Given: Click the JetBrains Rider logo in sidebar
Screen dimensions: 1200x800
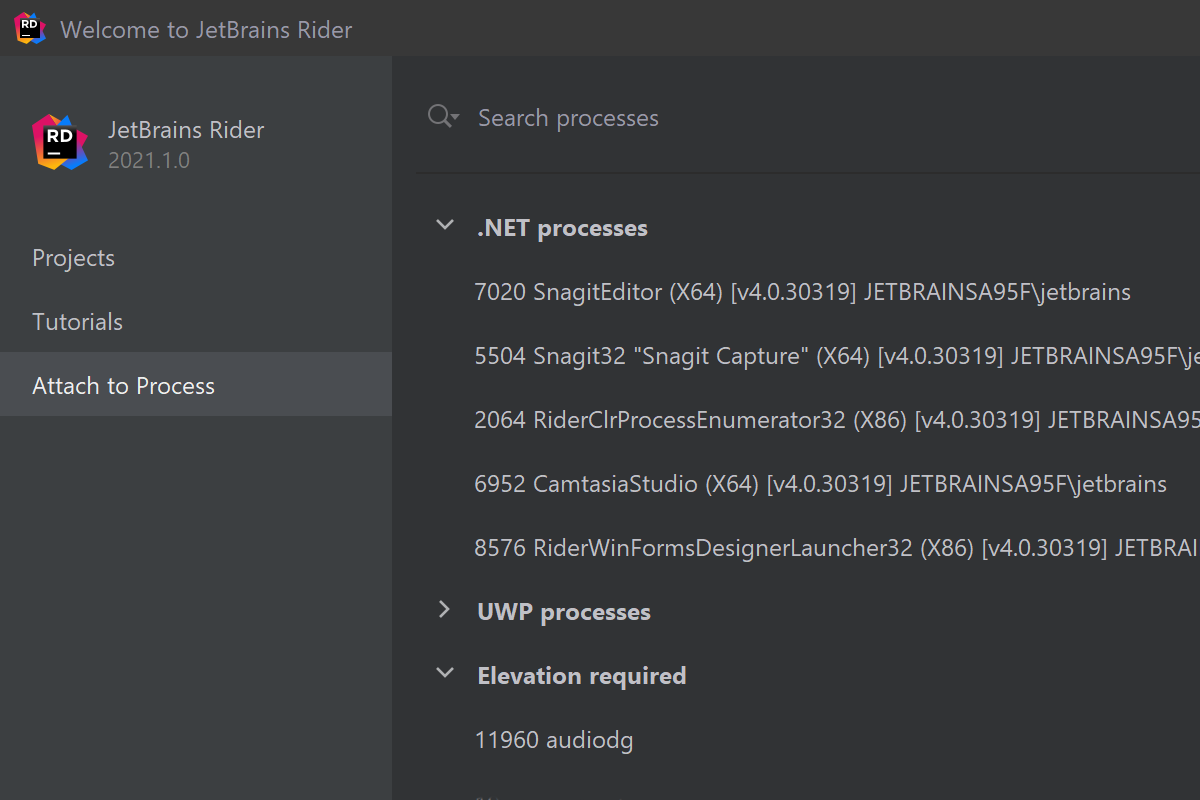Looking at the screenshot, I should (59, 143).
